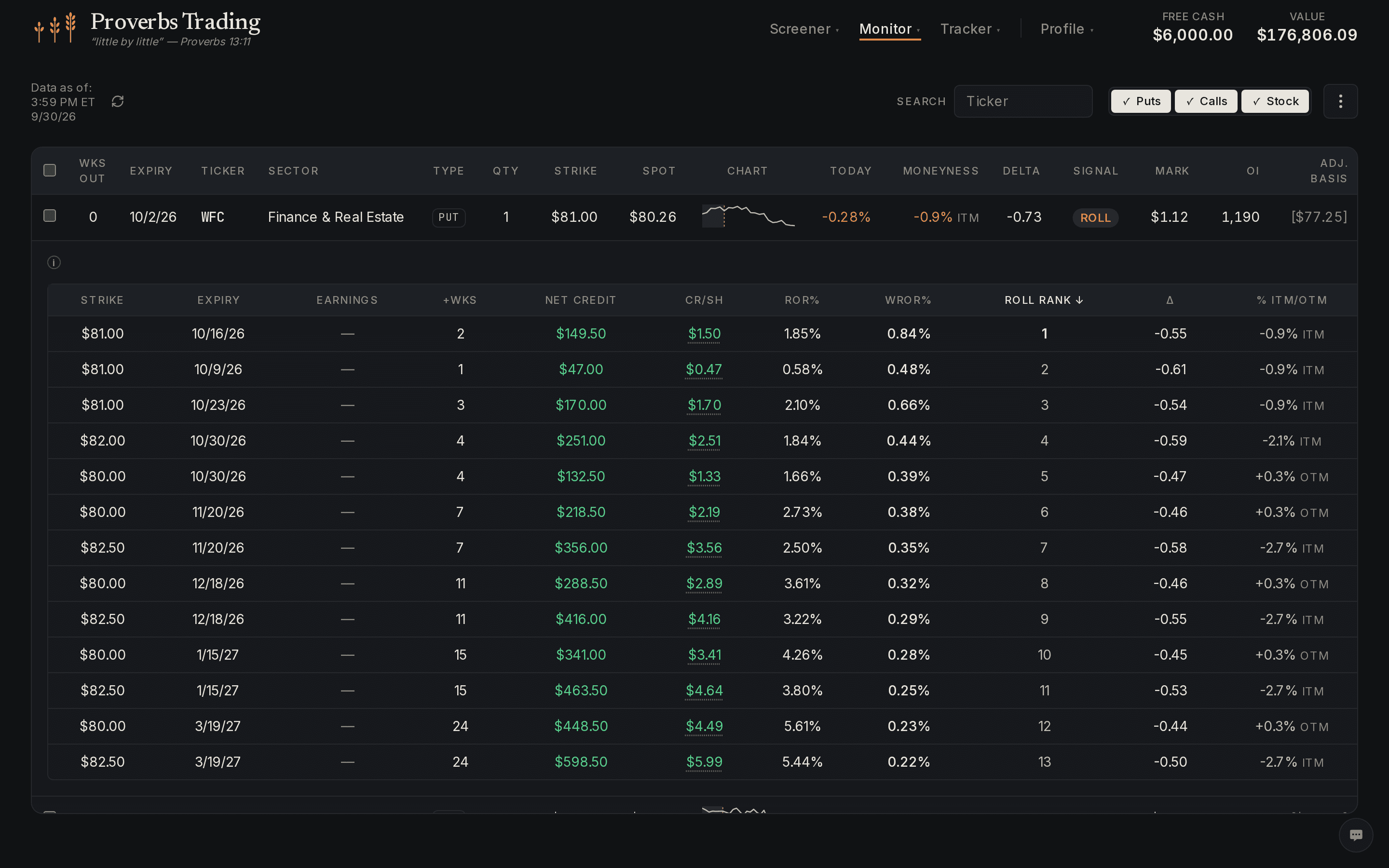Screen dimensions: 1389x868
Task: Click the 5.61% ROR value
Action: 803,727
